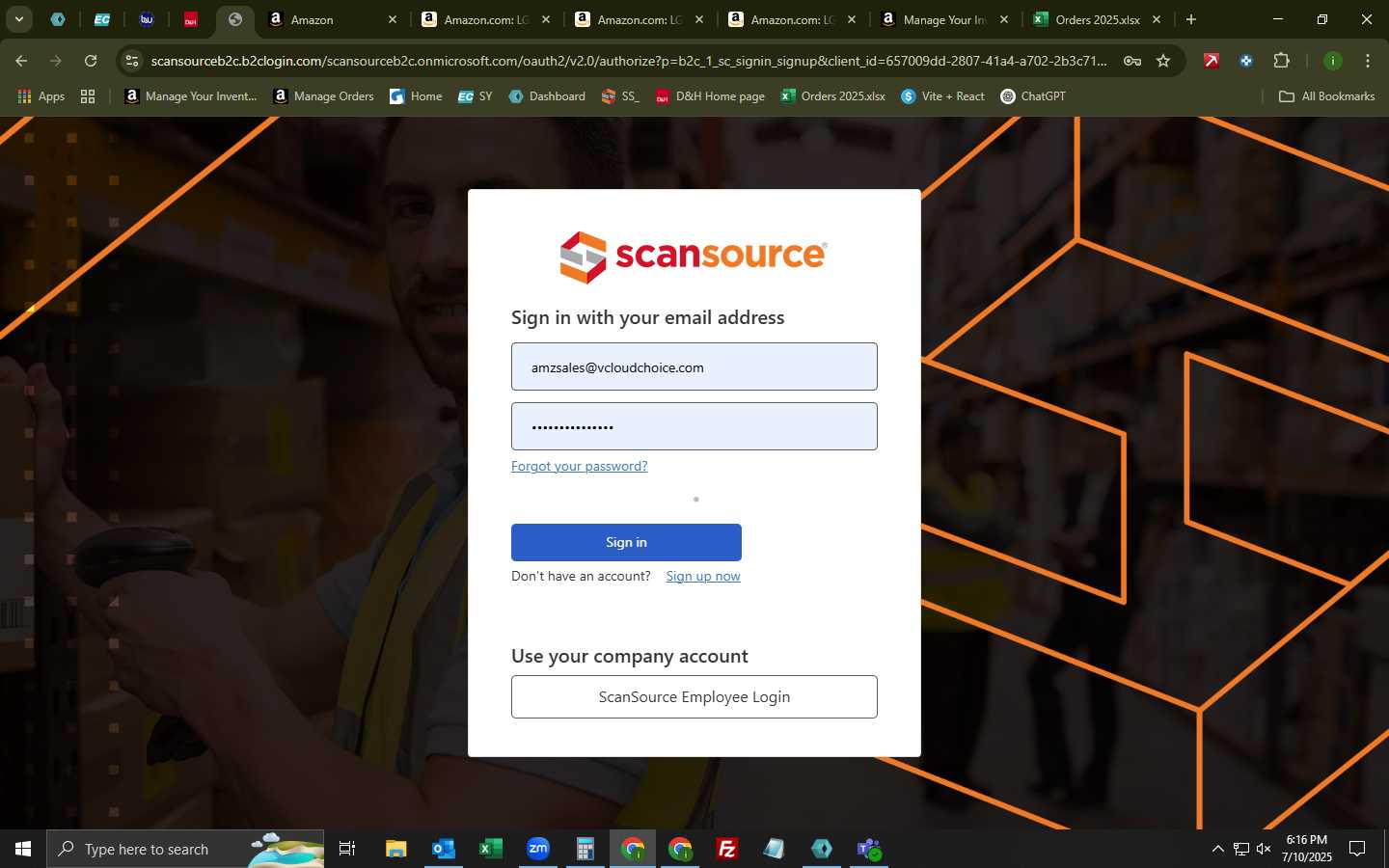The image size is (1389, 868).
Task: Open the network tray icon
Action: pos(1240,849)
